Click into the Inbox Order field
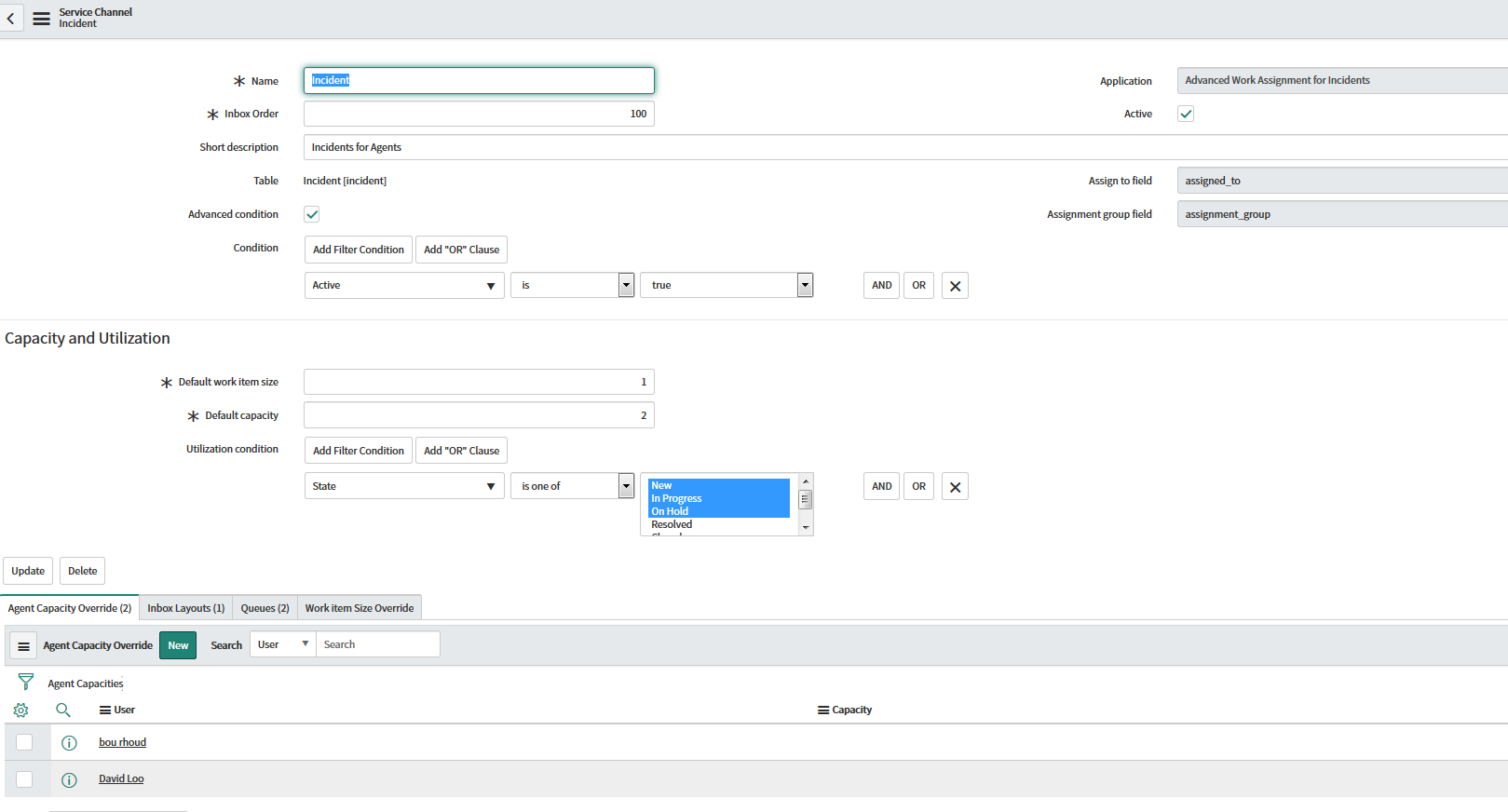1508x812 pixels. (479, 114)
